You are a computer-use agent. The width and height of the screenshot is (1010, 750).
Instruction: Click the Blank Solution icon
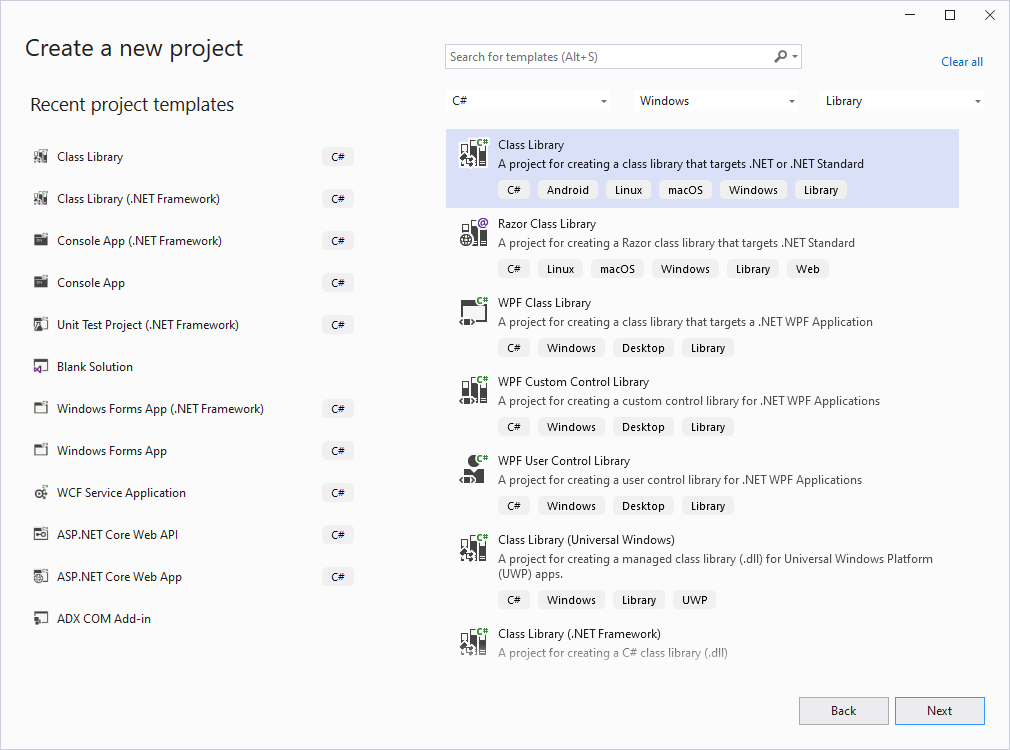[x=41, y=367]
